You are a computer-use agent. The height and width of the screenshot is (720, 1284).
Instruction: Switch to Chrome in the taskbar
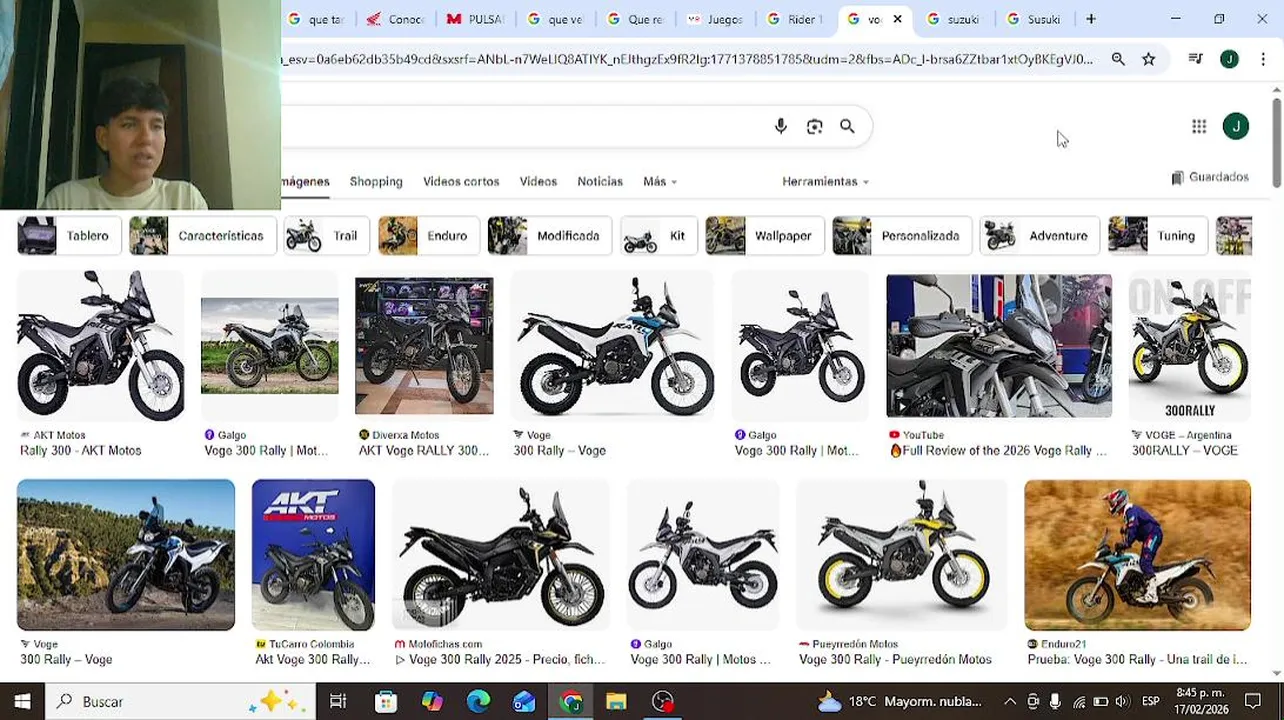[571, 702]
